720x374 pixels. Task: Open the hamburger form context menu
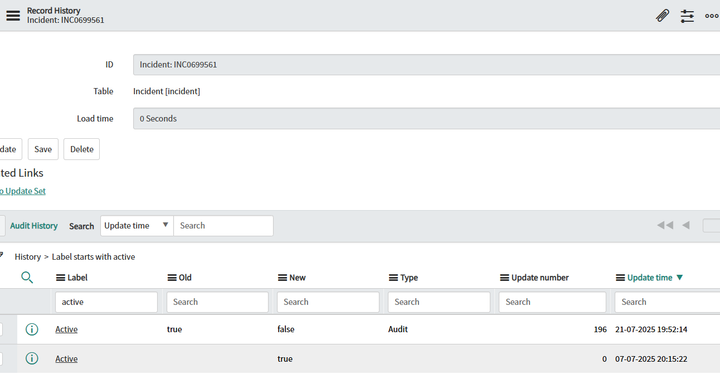click(x=13, y=16)
